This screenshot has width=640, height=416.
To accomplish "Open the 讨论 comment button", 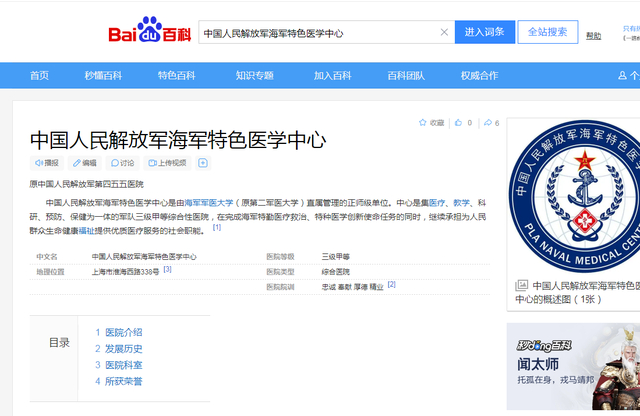I will [122, 163].
